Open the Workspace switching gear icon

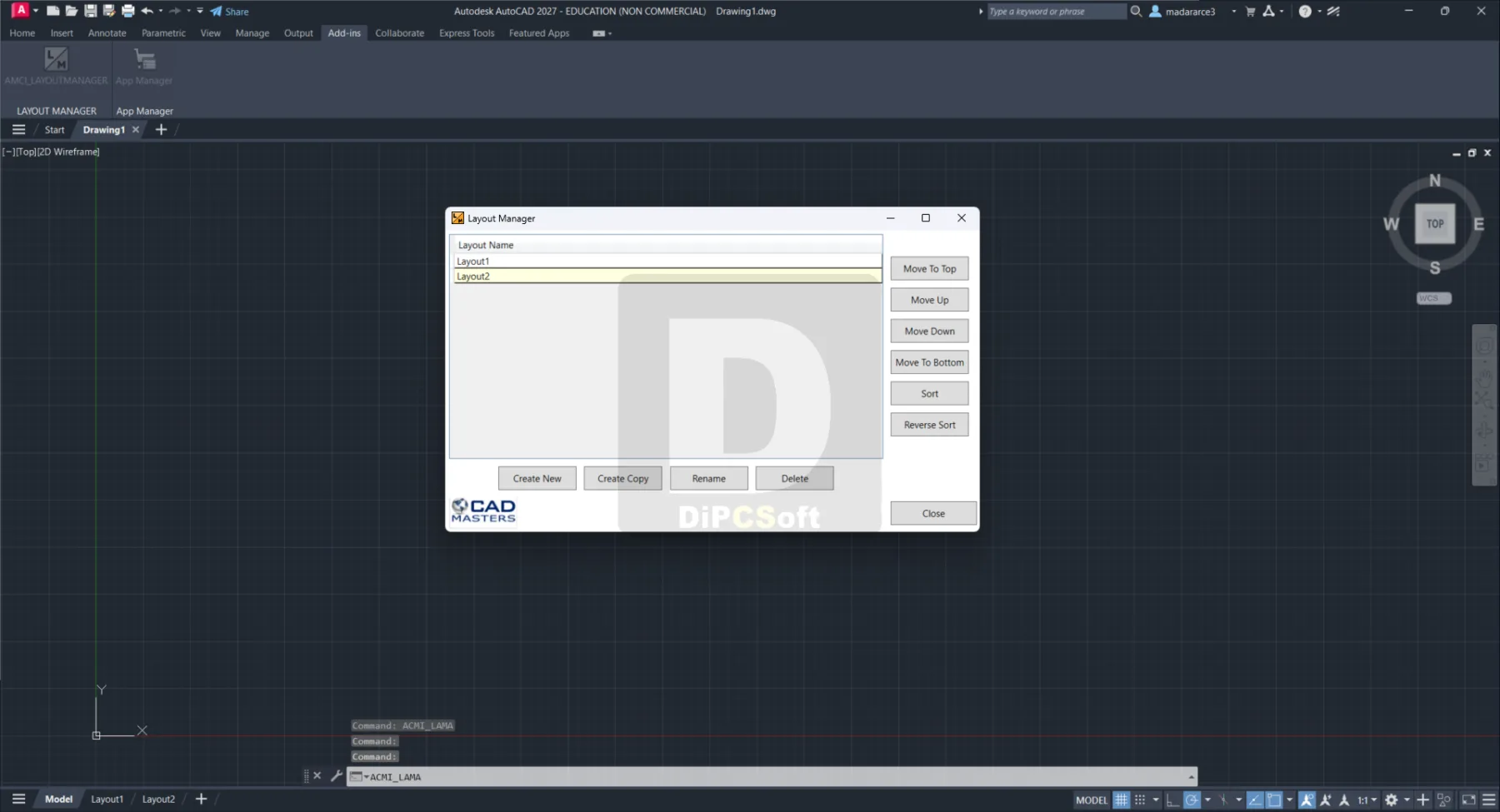[x=1391, y=800]
